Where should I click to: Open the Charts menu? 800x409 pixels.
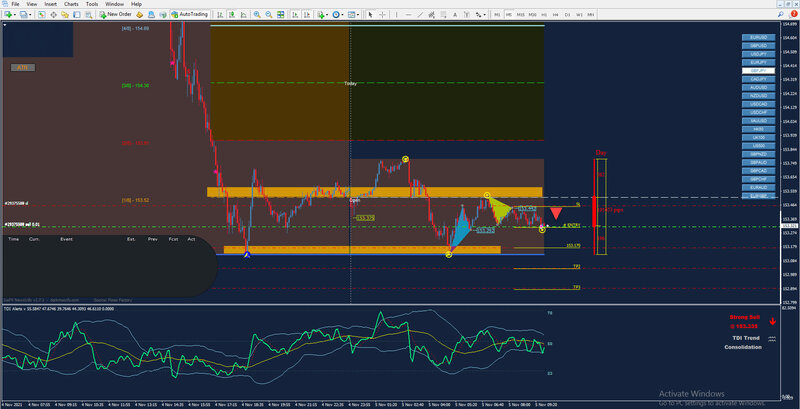(x=71, y=4)
